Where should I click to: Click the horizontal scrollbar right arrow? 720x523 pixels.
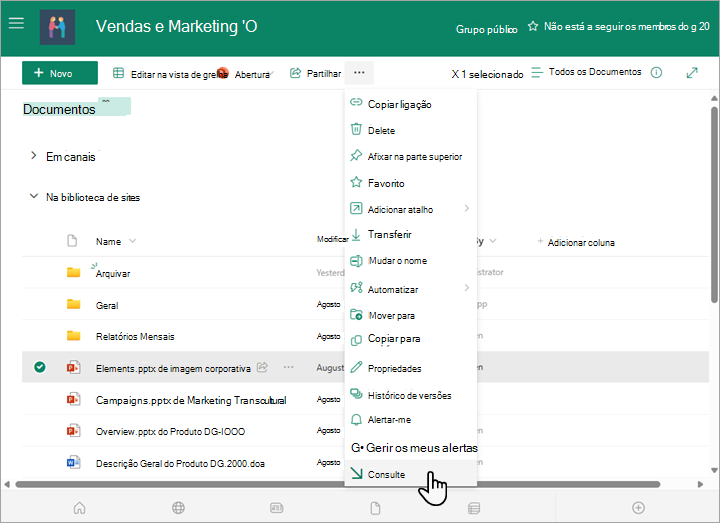point(700,484)
